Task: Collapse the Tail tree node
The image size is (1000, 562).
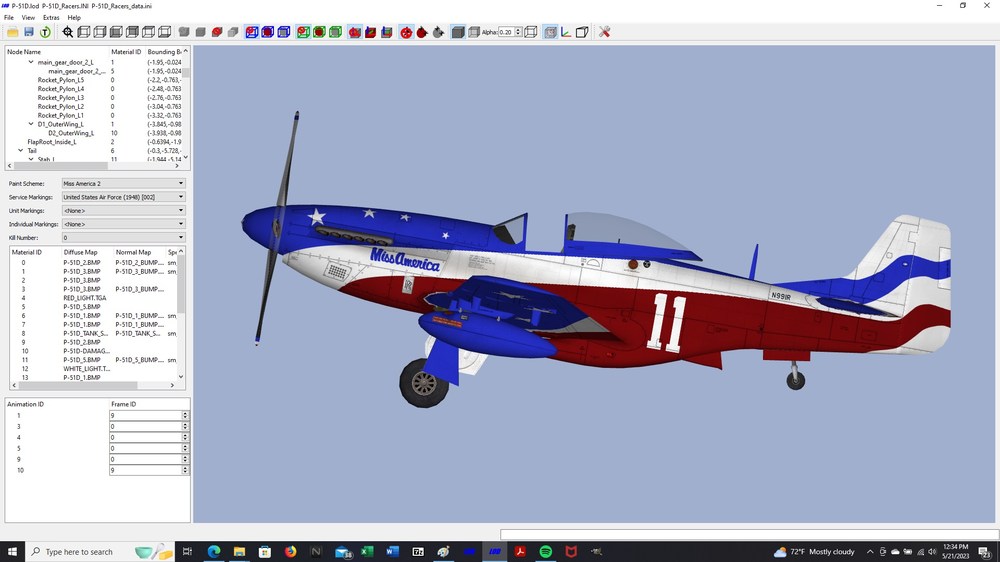Action: (20, 151)
